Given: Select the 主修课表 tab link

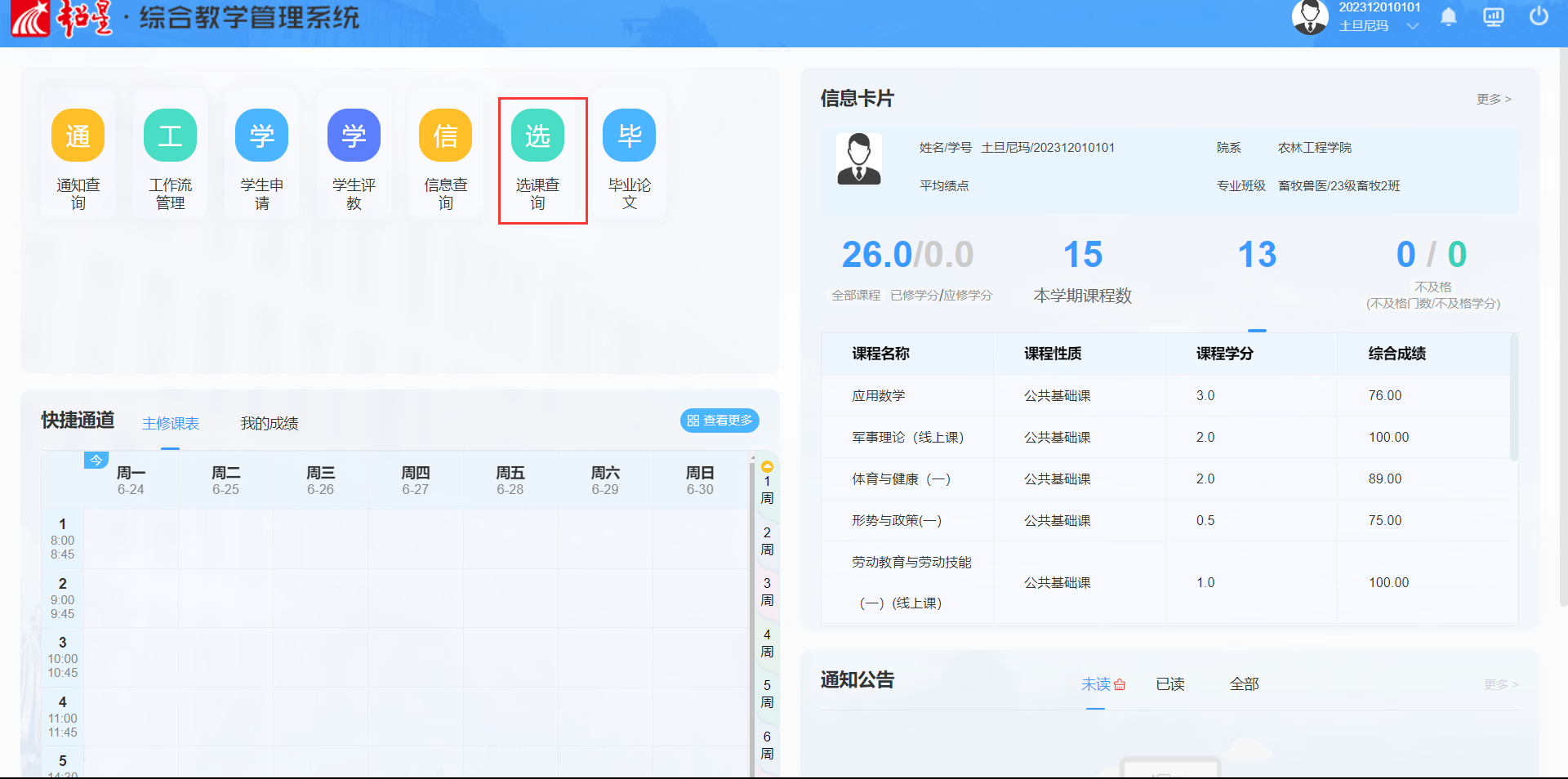Looking at the screenshot, I should click(171, 423).
